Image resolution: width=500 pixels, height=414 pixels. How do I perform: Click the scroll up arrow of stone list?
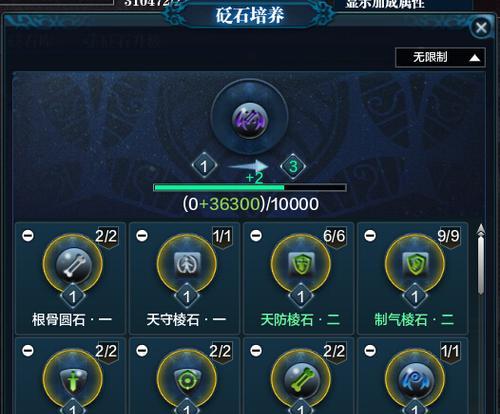point(481,229)
